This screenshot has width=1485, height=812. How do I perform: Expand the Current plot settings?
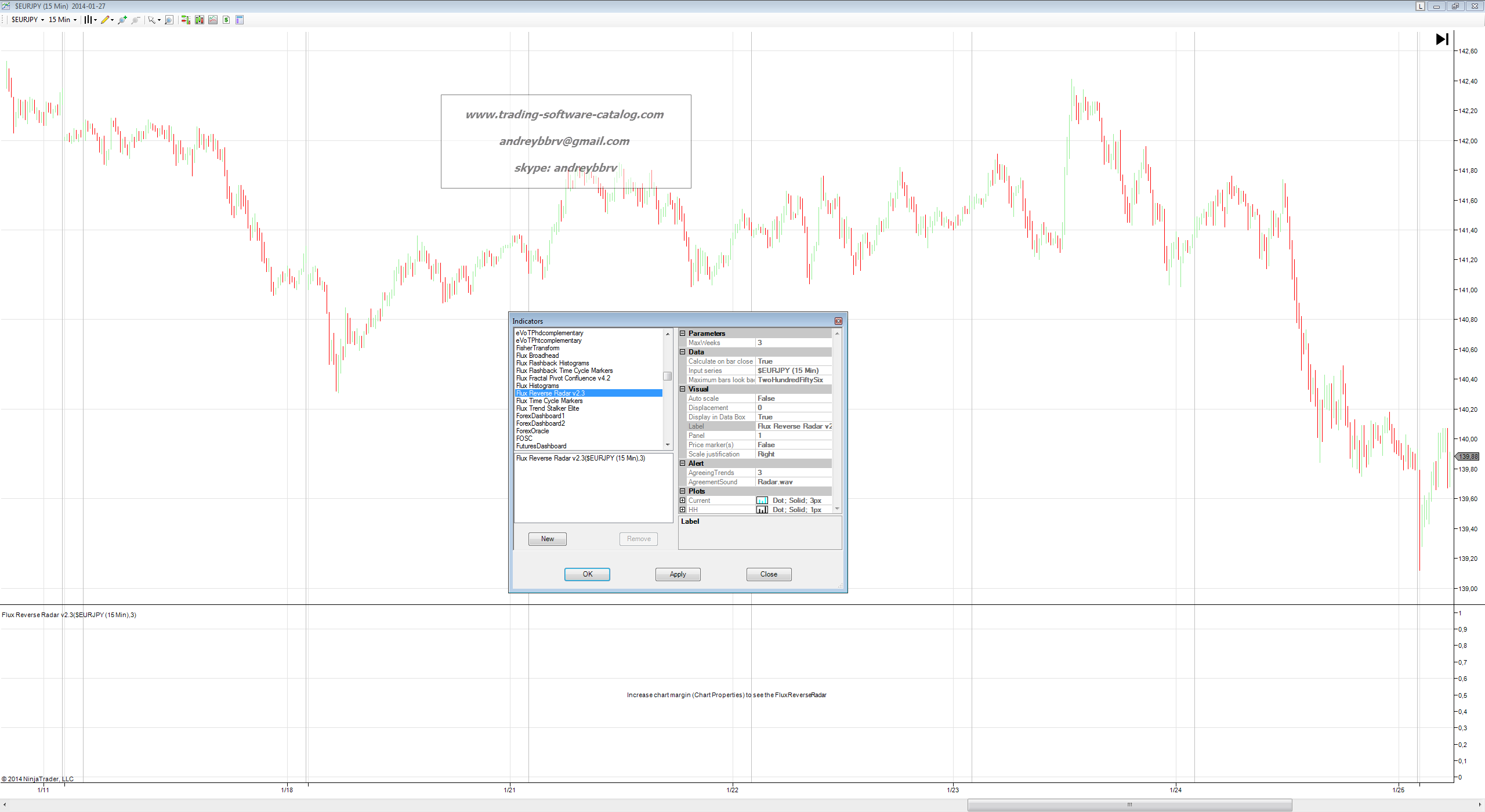[x=683, y=501]
